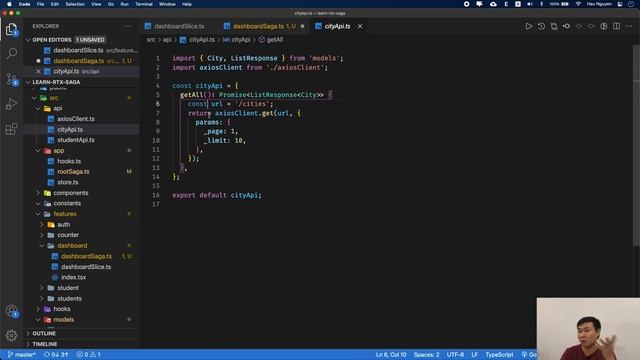Open the Terminal menu

pos(144,4)
